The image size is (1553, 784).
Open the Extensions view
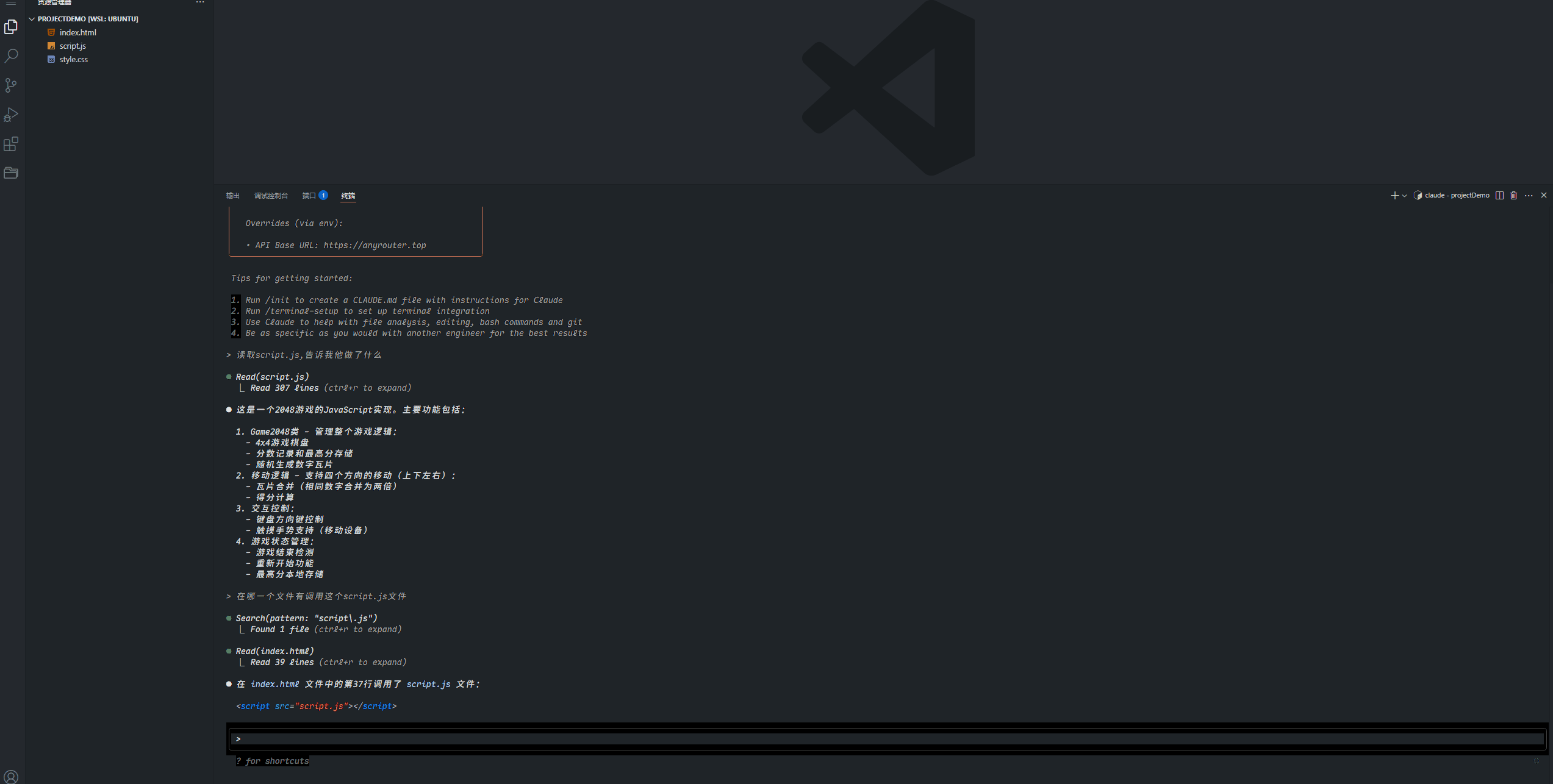pos(11,144)
